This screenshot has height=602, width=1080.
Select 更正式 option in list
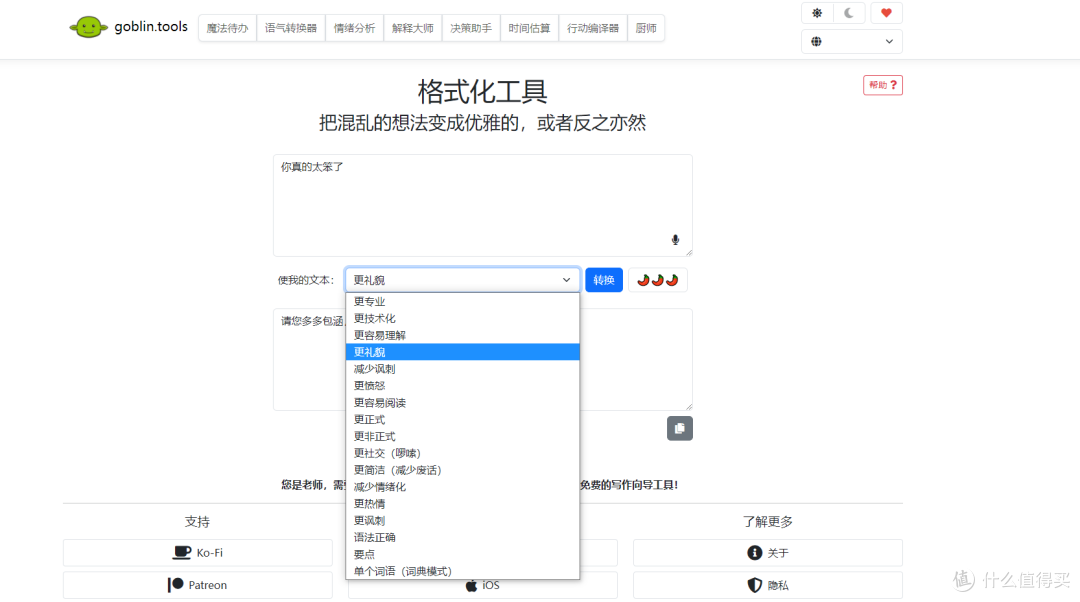[462, 419]
